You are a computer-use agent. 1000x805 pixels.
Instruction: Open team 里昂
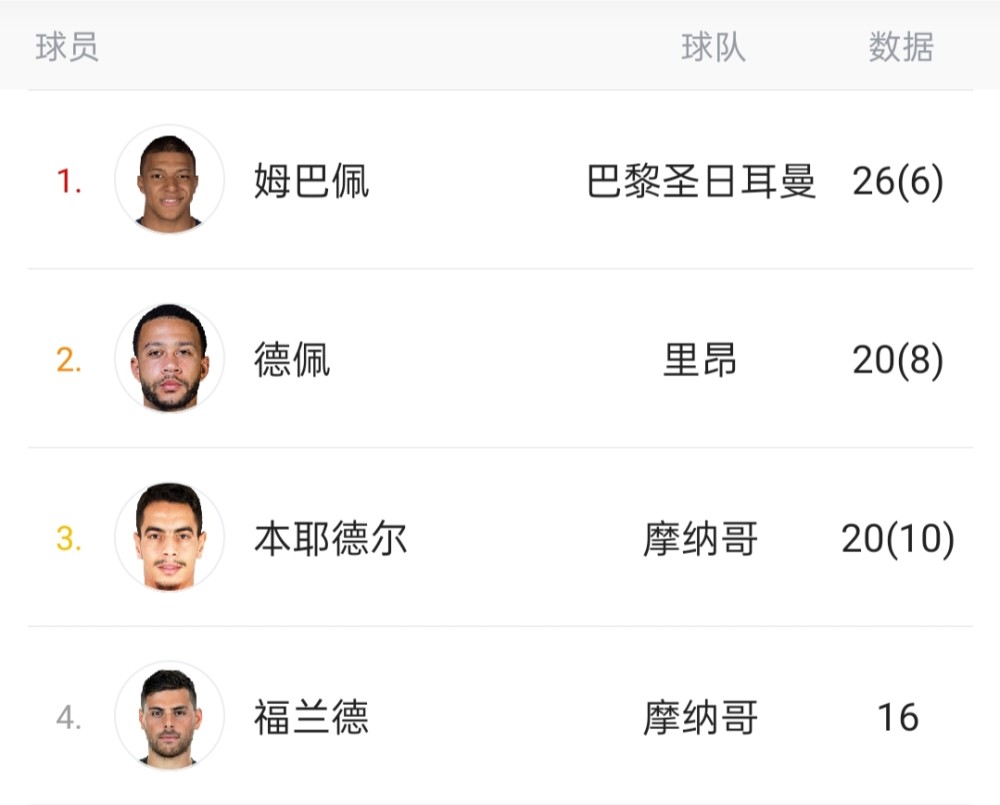click(700, 359)
